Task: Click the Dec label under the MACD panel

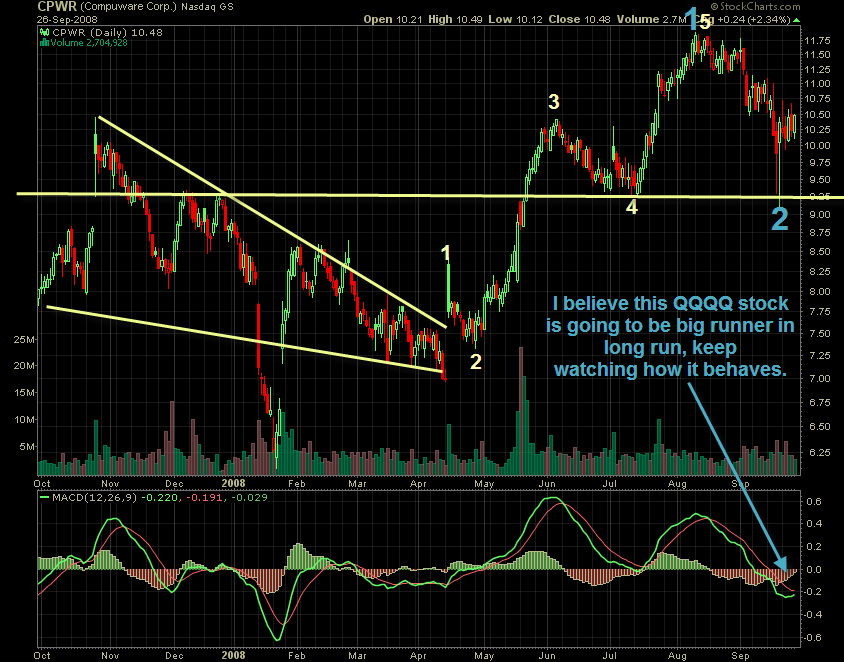Action: pos(174,656)
